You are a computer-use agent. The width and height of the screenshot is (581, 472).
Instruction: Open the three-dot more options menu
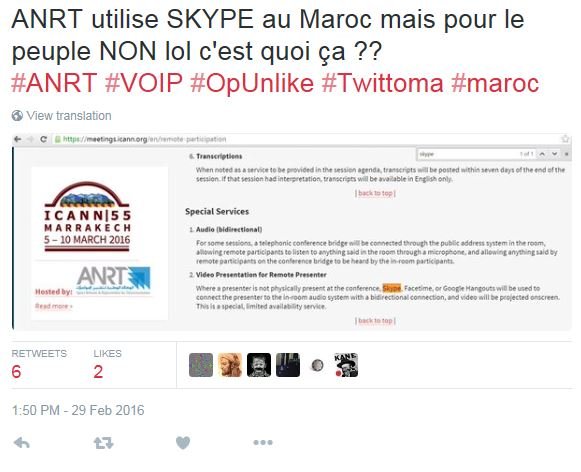263,442
